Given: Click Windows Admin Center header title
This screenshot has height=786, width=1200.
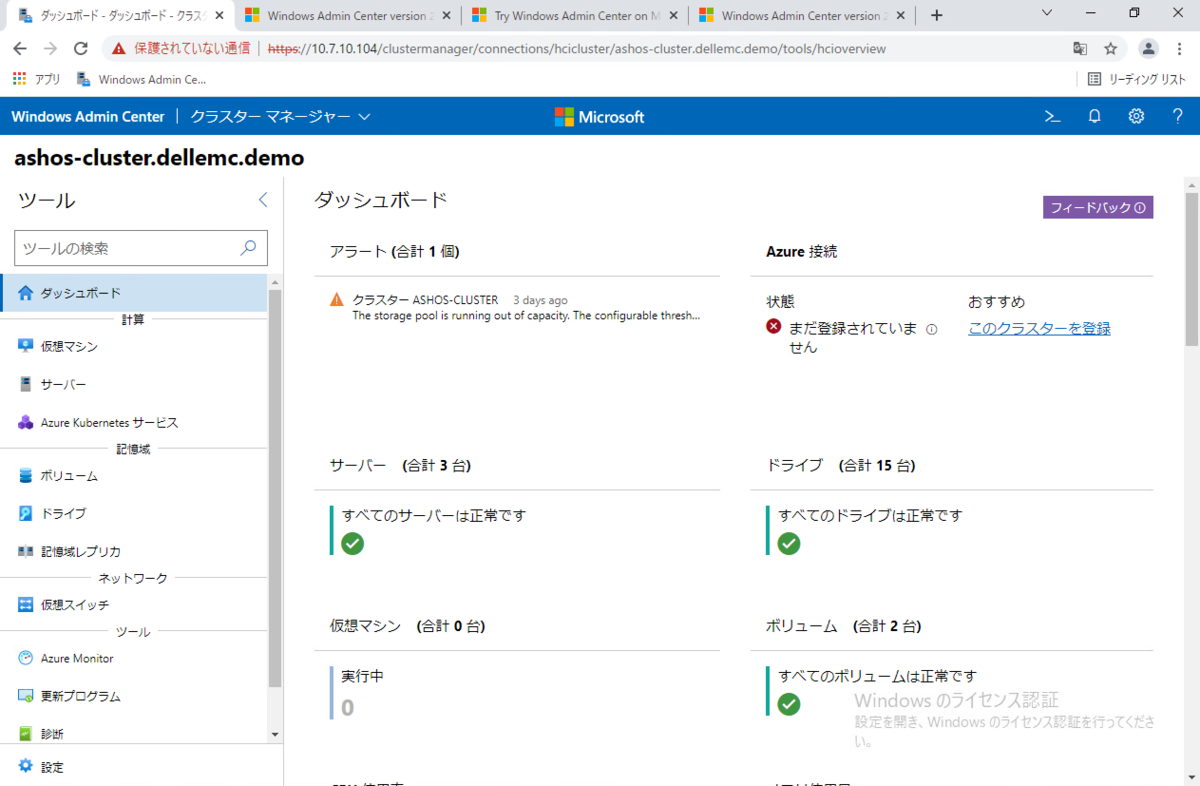Looking at the screenshot, I should coord(88,116).
